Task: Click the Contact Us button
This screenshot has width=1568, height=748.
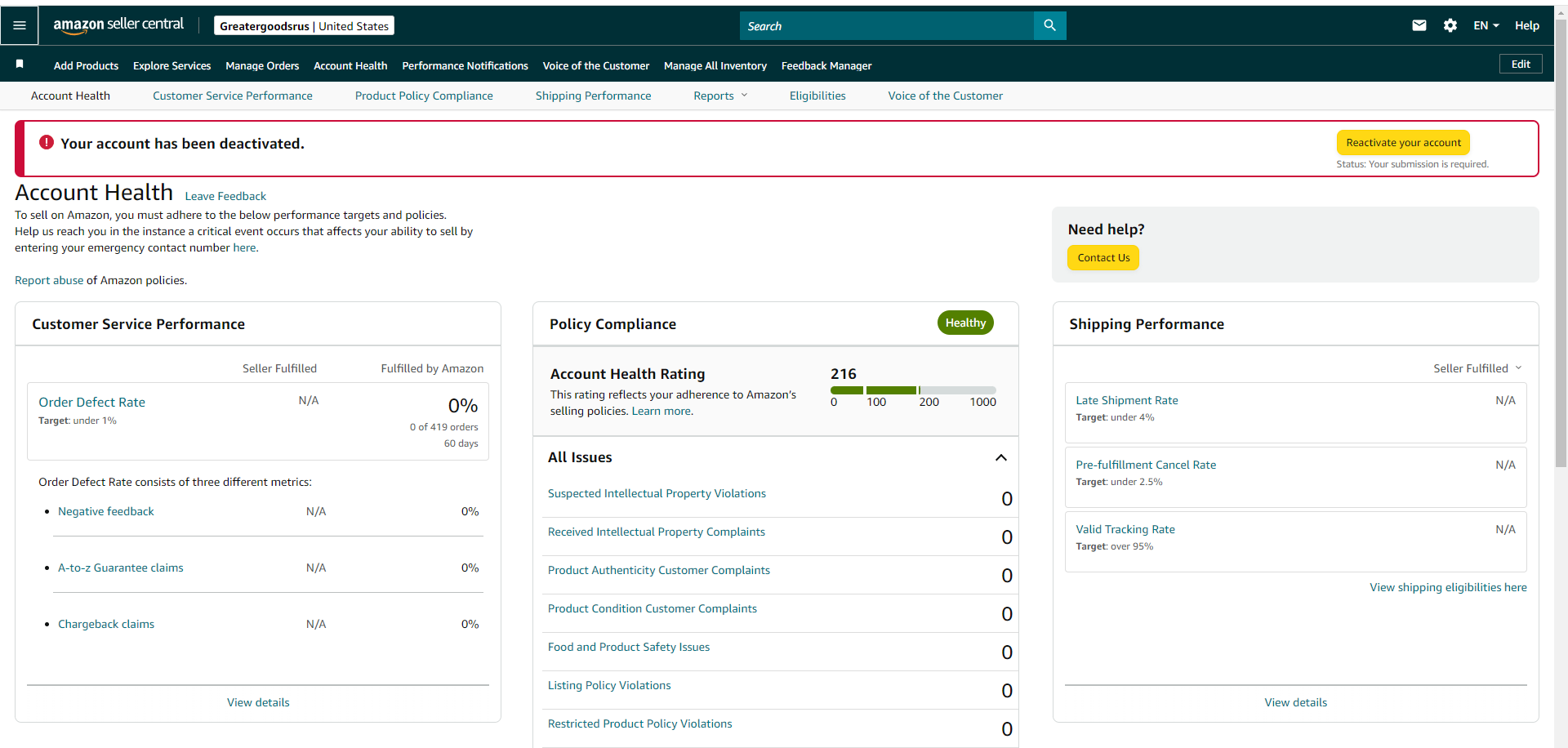Action: tap(1103, 257)
